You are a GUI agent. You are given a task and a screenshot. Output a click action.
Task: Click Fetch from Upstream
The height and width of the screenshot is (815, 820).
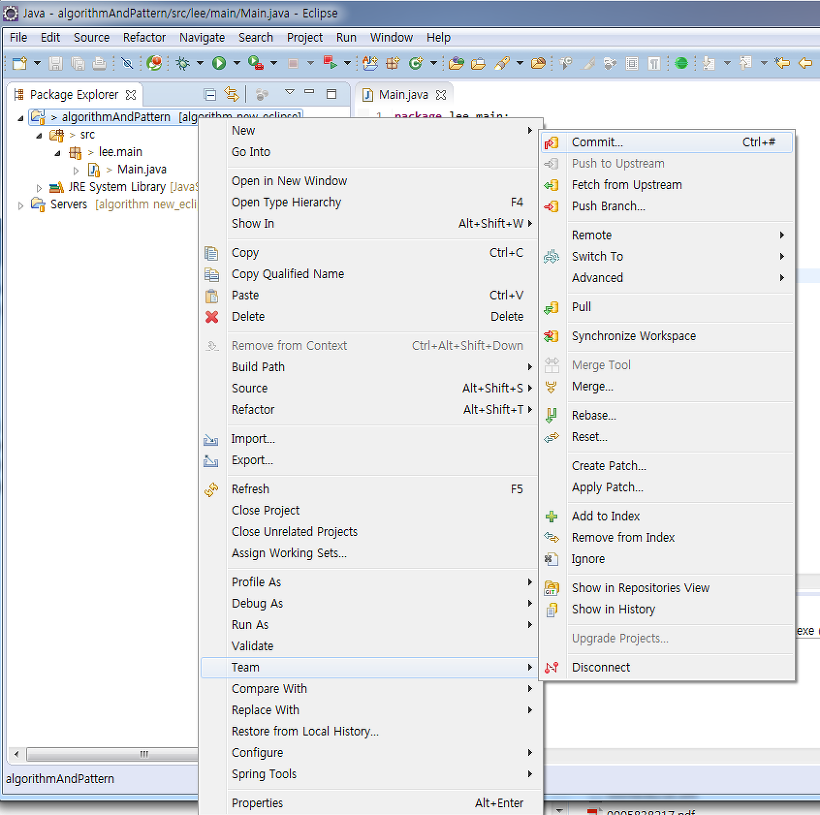[x=666, y=185]
